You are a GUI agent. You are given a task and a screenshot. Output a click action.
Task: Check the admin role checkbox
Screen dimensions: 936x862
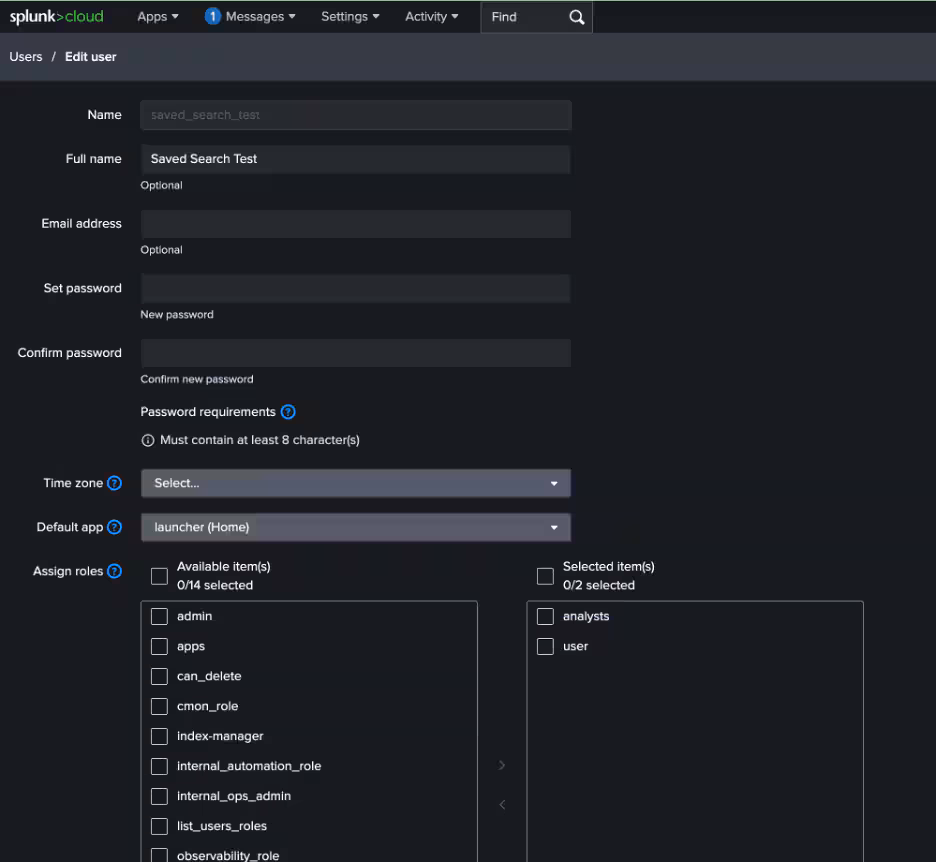159,616
